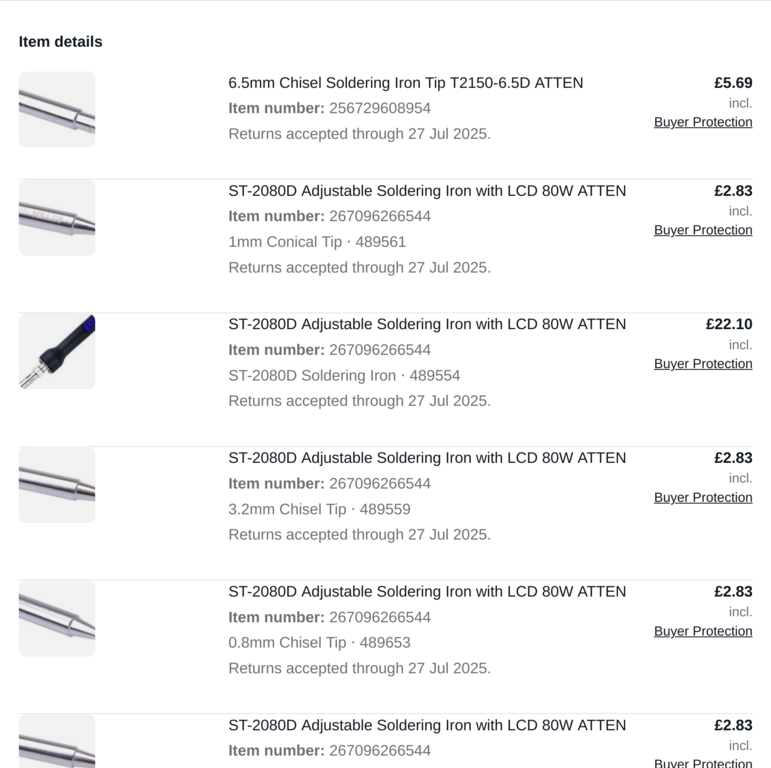Screen dimensions: 771x768
Task: Click item number 256729608954
Action: click(x=379, y=108)
